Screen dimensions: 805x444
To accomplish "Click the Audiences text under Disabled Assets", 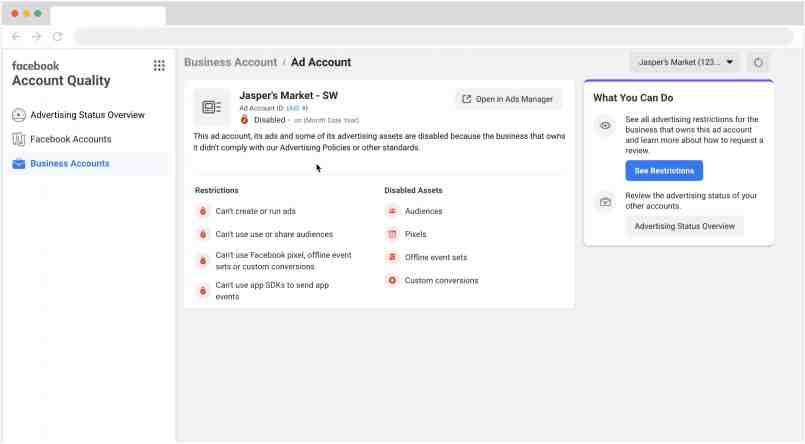I will (x=424, y=211).
